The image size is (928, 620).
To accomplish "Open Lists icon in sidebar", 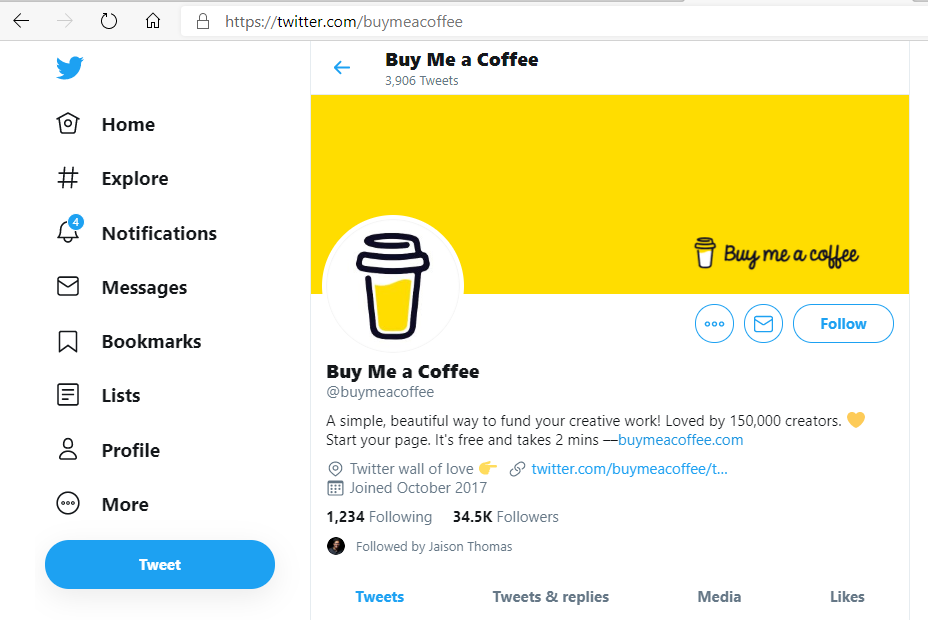I will [x=68, y=395].
